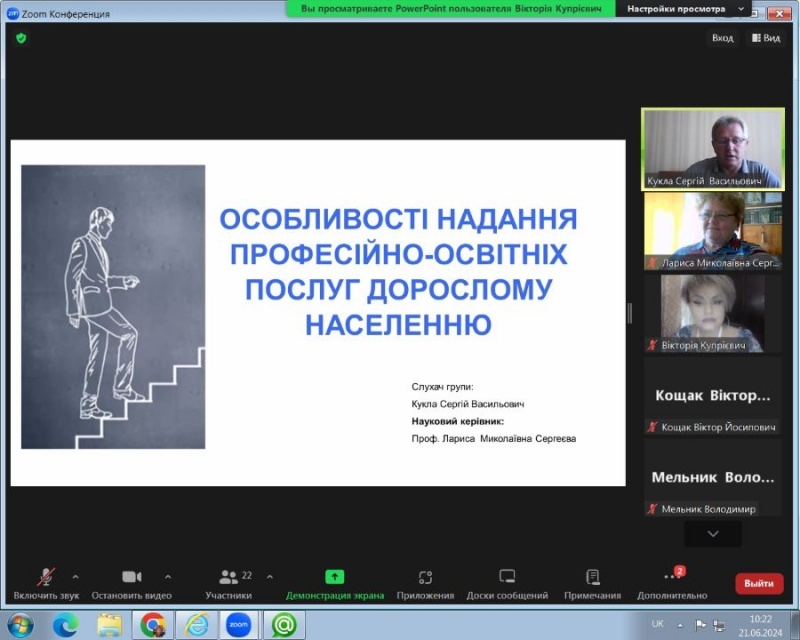Open Доски сообщений whiteboards

(507, 578)
